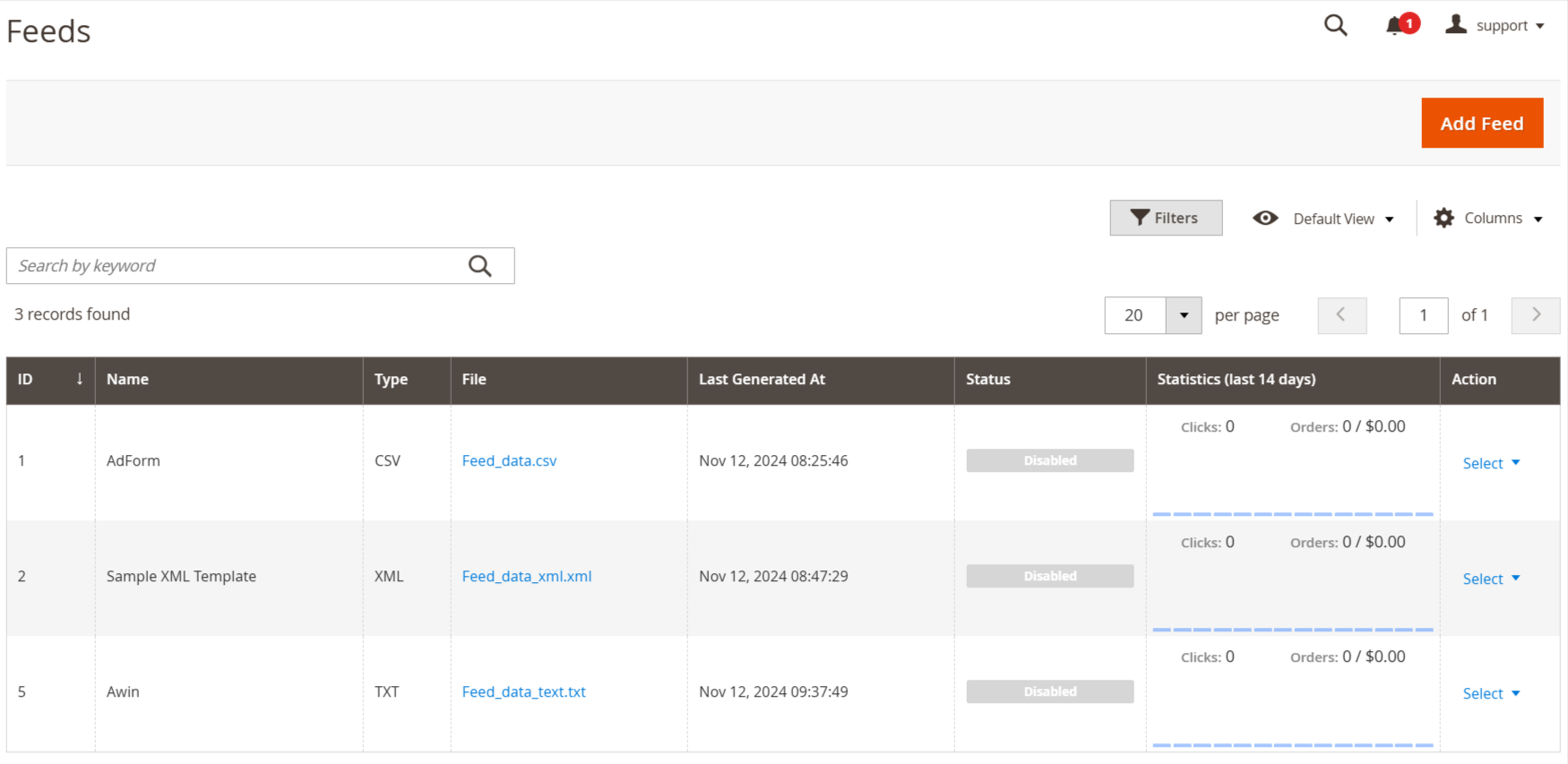Sort by the Type column header
The image size is (1568, 764).
(x=407, y=380)
